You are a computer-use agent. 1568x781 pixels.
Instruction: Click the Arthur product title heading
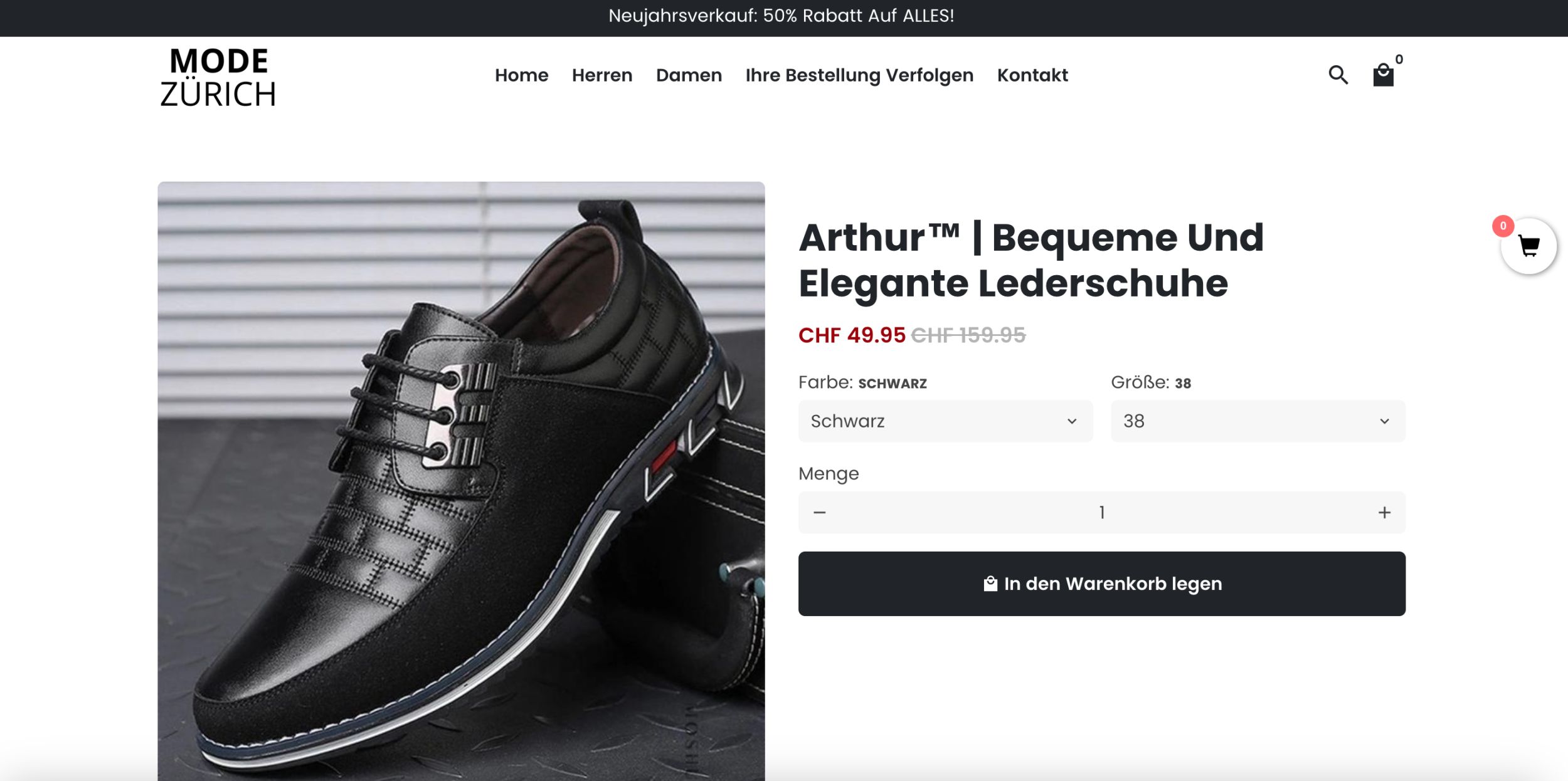[1031, 260]
